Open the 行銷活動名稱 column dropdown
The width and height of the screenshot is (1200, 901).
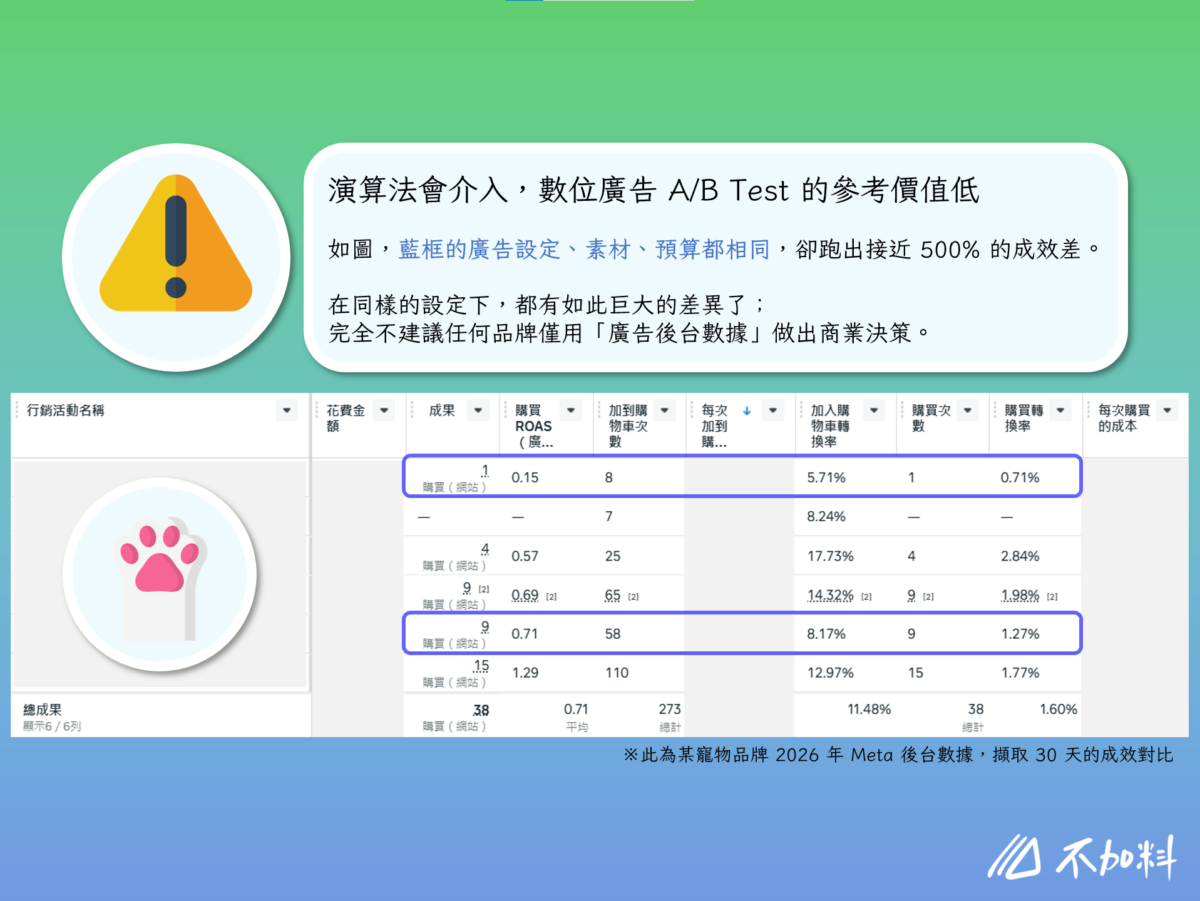click(287, 411)
